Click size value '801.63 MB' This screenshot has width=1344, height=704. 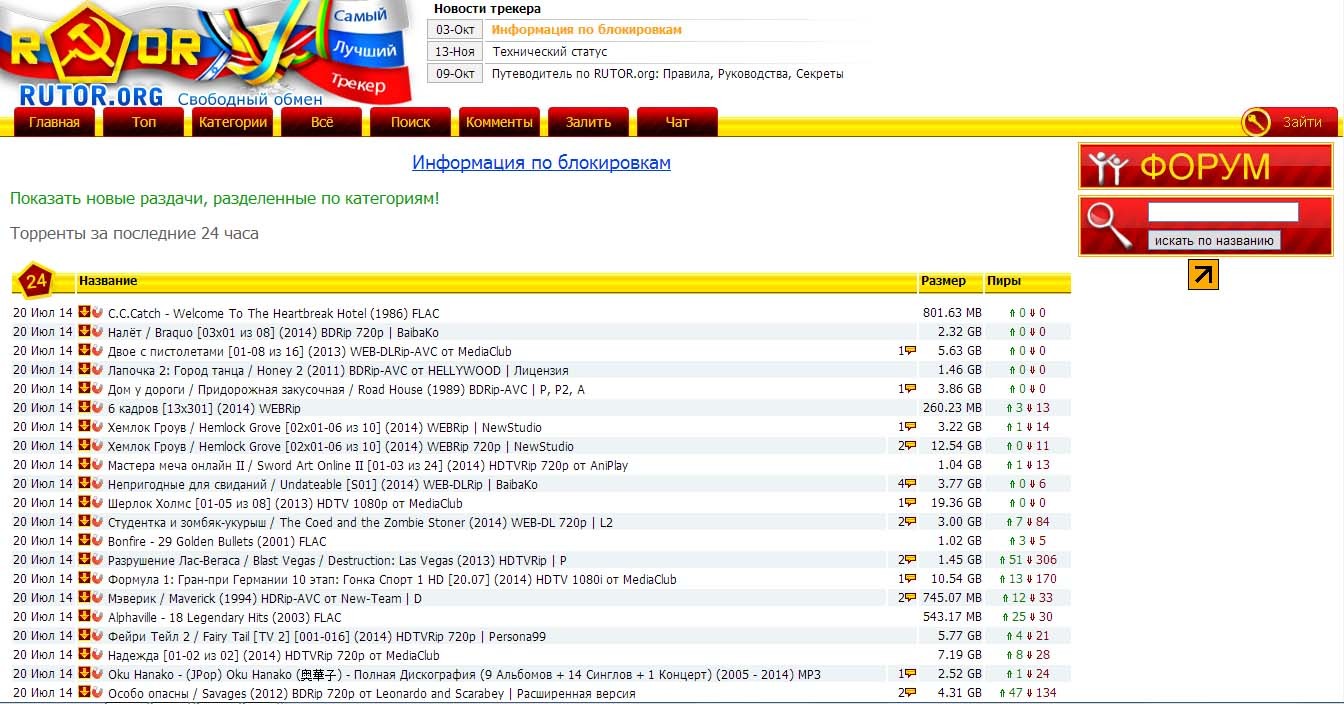coord(952,313)
